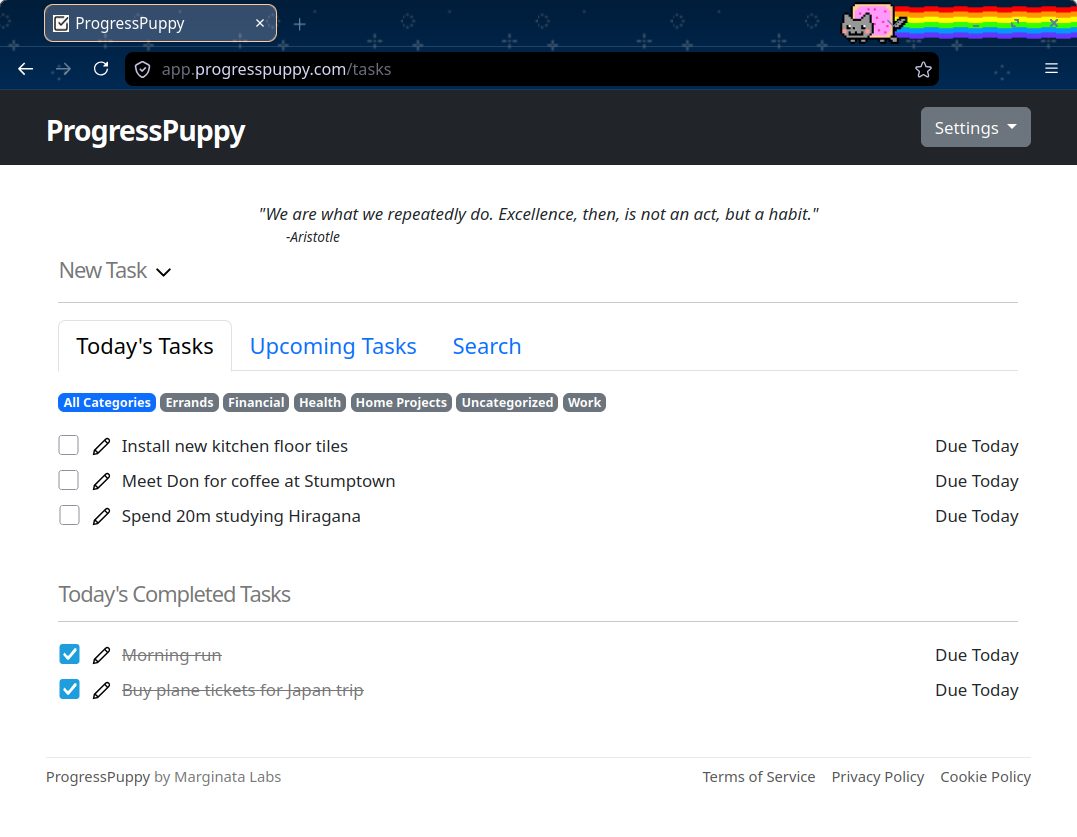Switch to the Upcoming Tasks tab
The height and width of the screenshot is (837, 1077).
click(333, 346)
